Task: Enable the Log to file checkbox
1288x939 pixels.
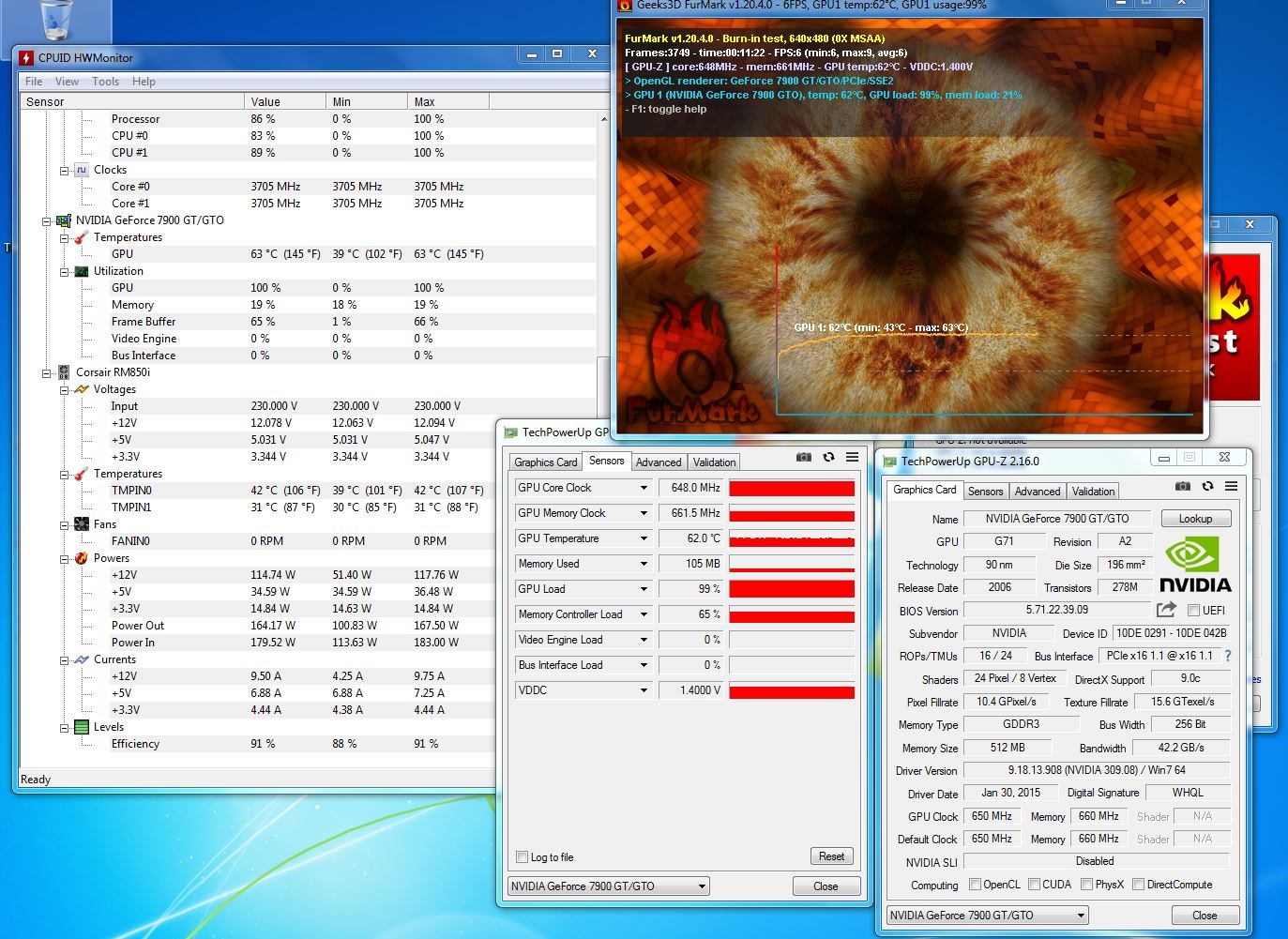Action: (523, 857)
